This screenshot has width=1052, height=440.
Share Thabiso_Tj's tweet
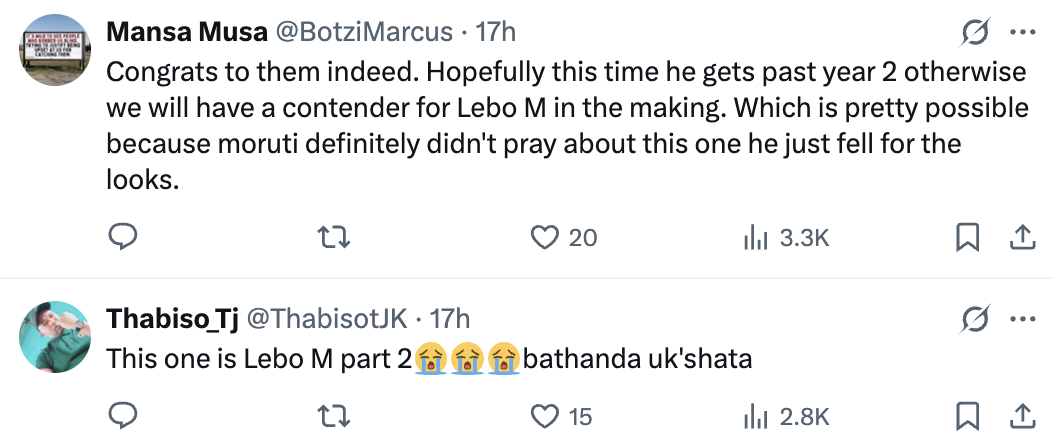(1022, 416)
